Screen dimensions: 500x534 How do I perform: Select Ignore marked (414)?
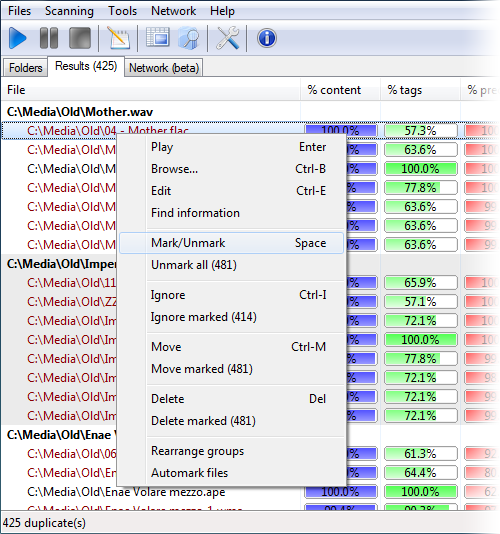pyautogui.click(x=232, y=317)
